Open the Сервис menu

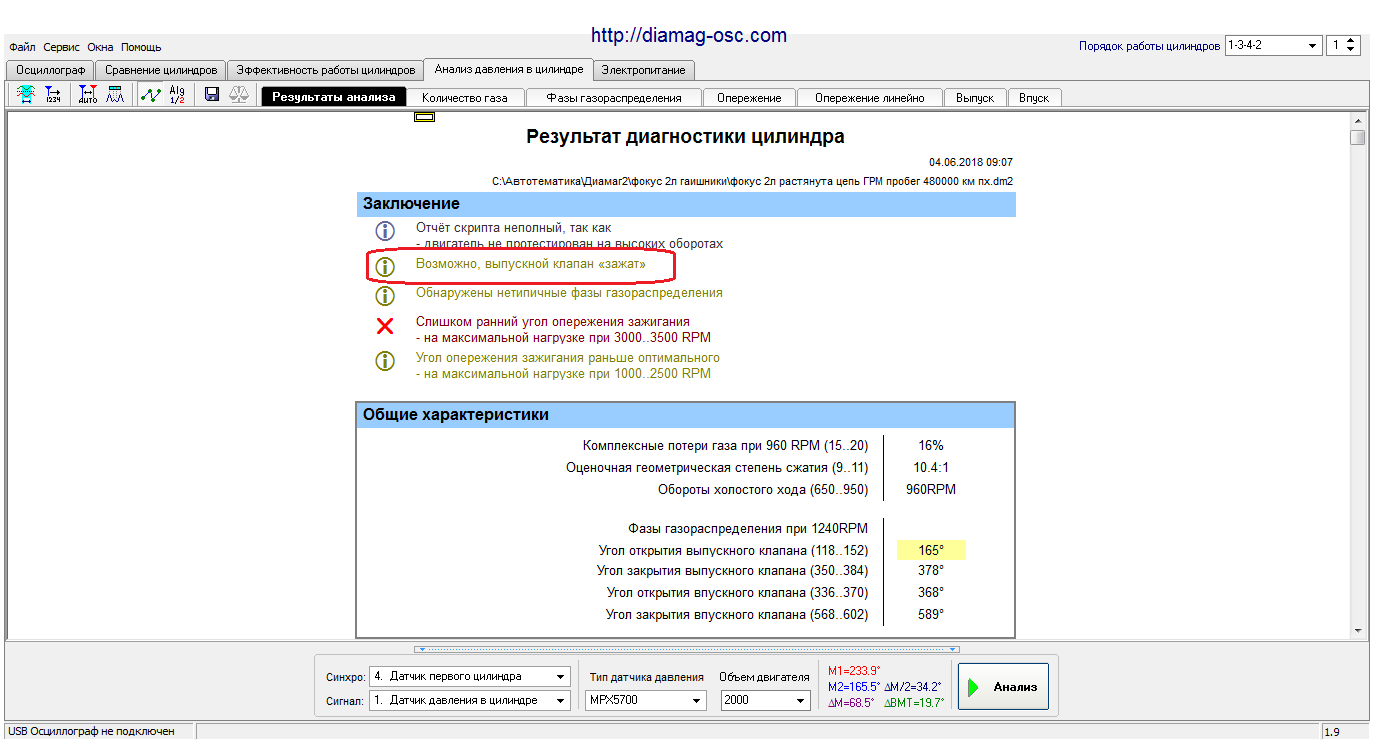62,47
